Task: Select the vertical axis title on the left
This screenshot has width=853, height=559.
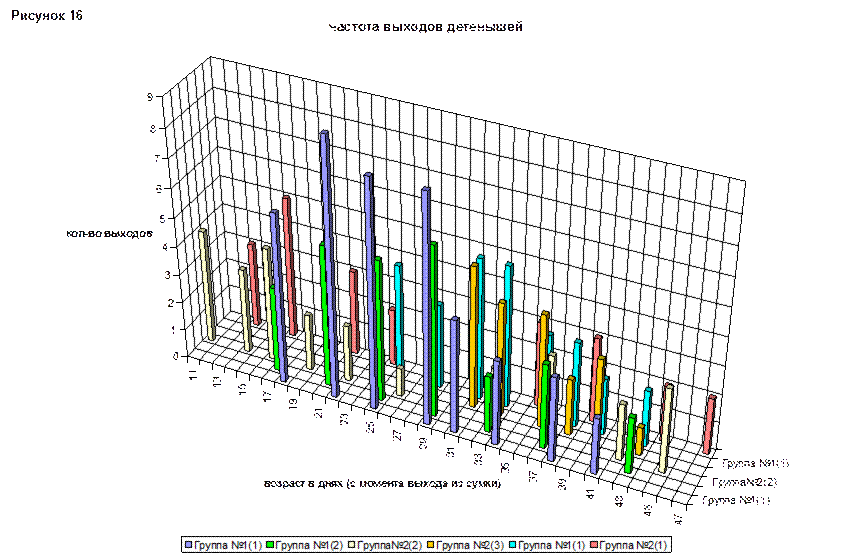Action: (x=109, y=234)
